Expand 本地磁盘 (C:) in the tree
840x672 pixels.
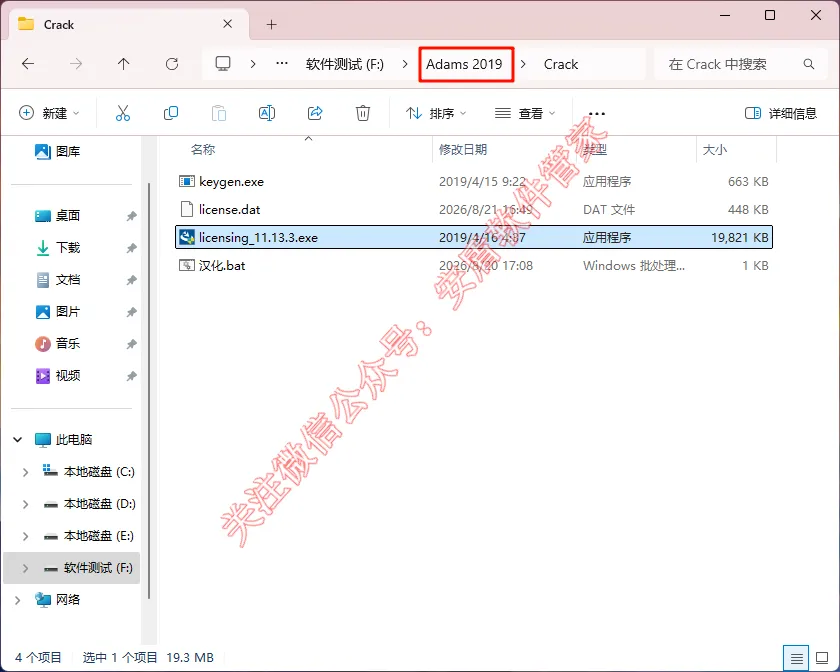(25, 472)
